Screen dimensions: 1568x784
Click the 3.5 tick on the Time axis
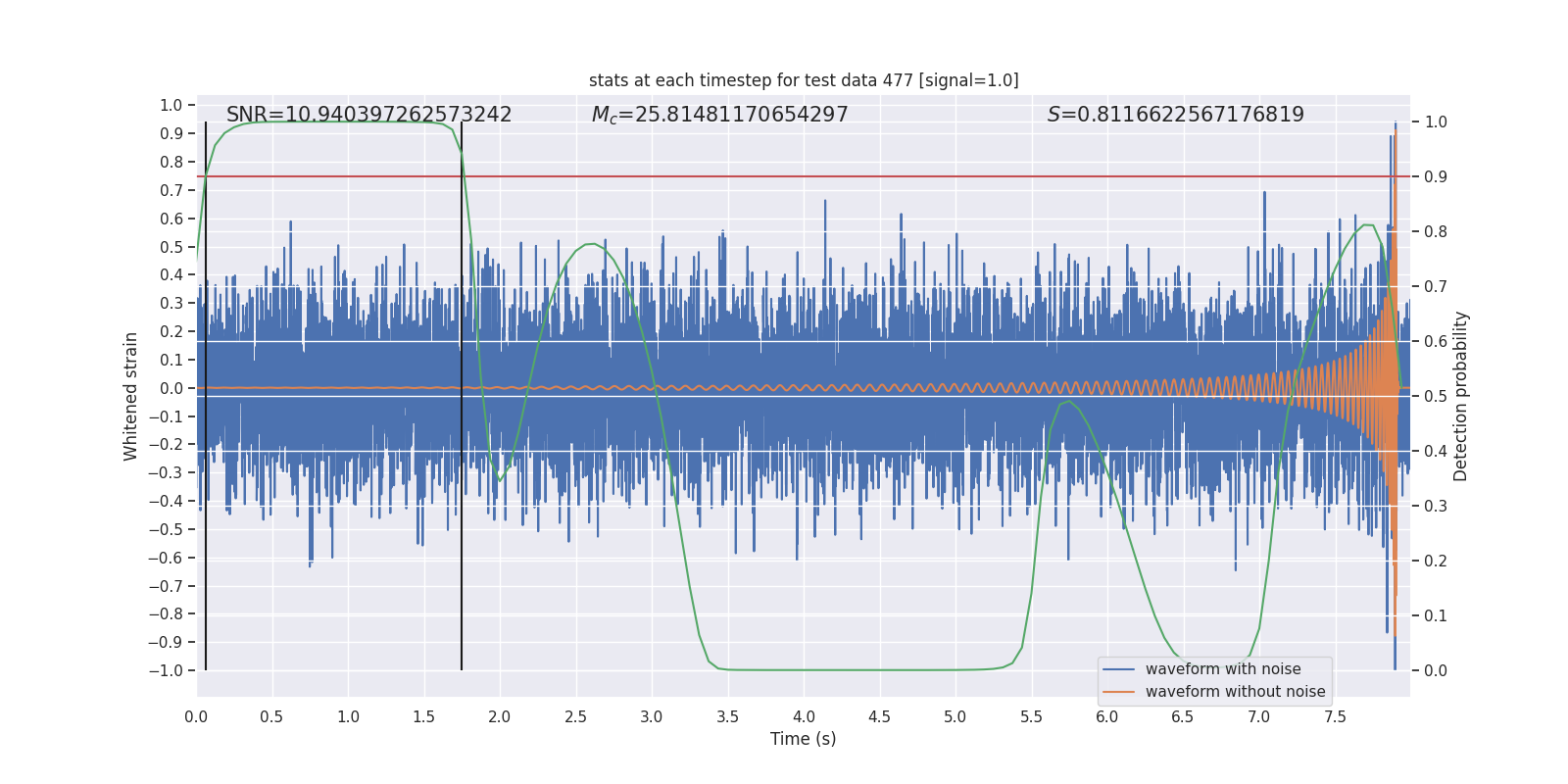[x=728, y=716]
